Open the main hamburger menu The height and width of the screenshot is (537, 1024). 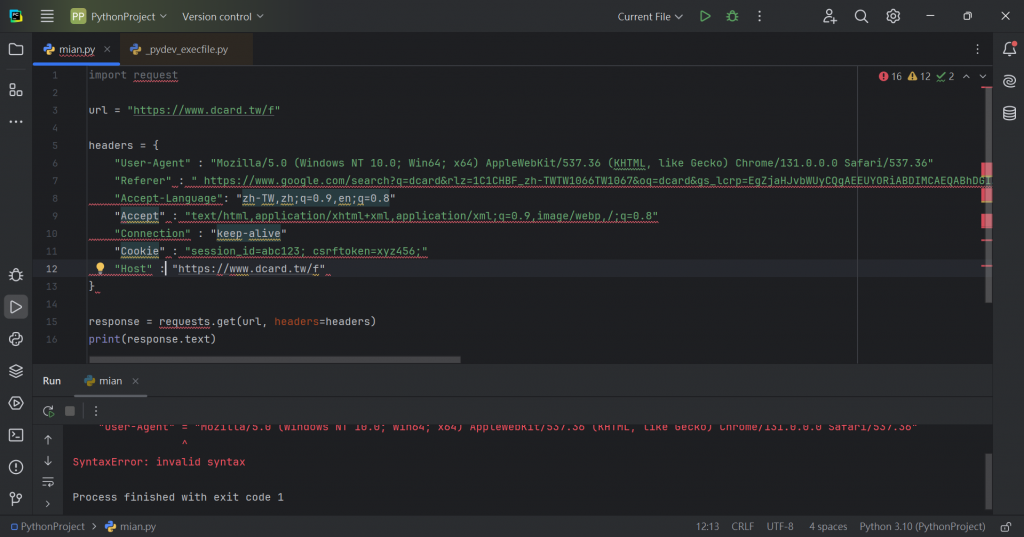(47, 16)
